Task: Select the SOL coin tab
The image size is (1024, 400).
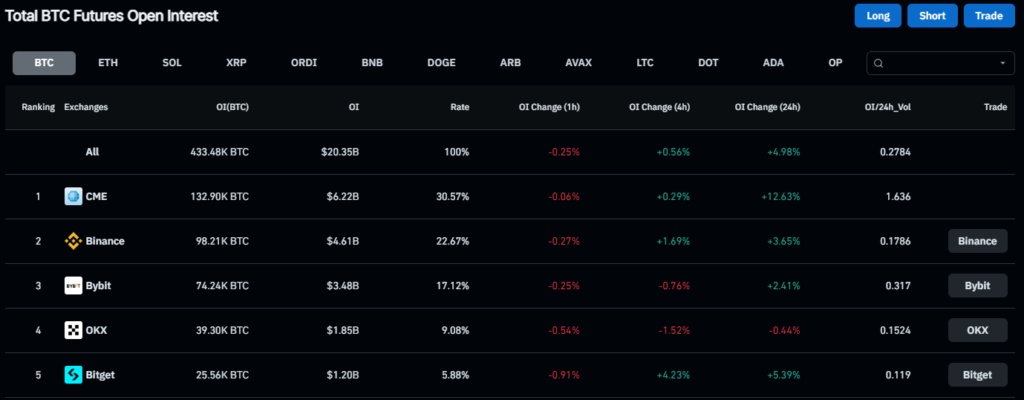Action: click(x=172, y=63)
